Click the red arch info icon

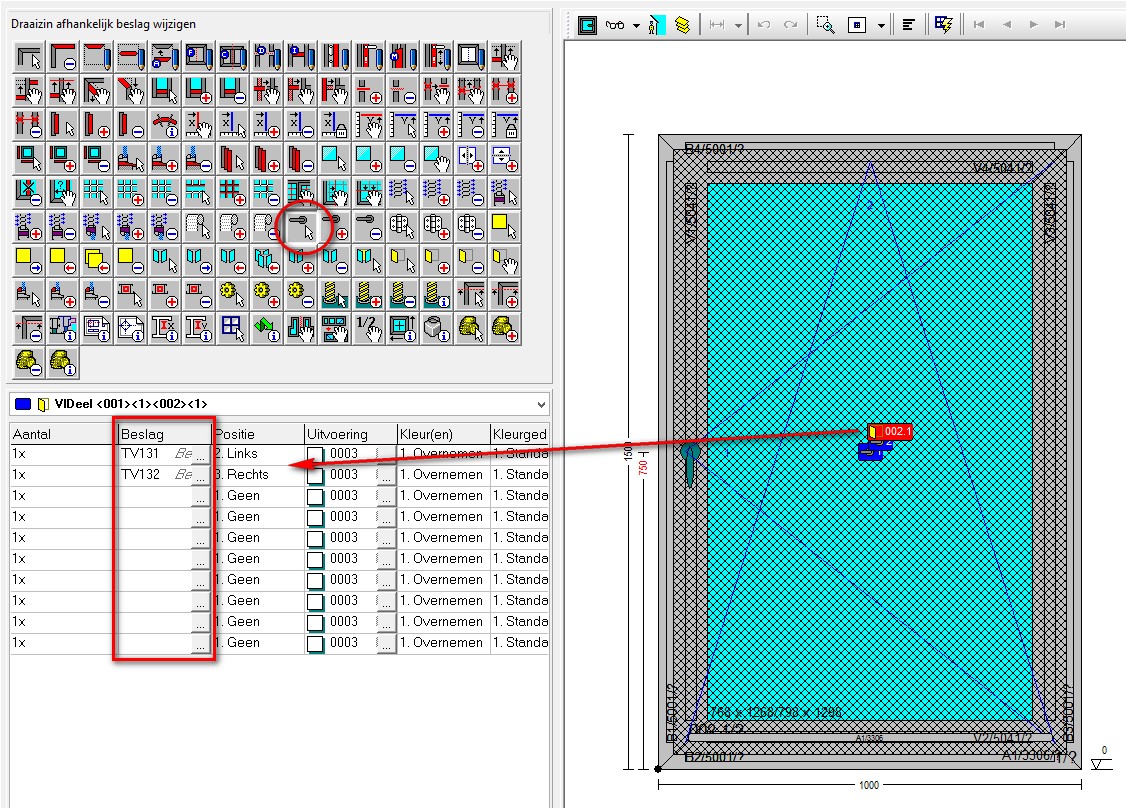[x=167, y=125]
